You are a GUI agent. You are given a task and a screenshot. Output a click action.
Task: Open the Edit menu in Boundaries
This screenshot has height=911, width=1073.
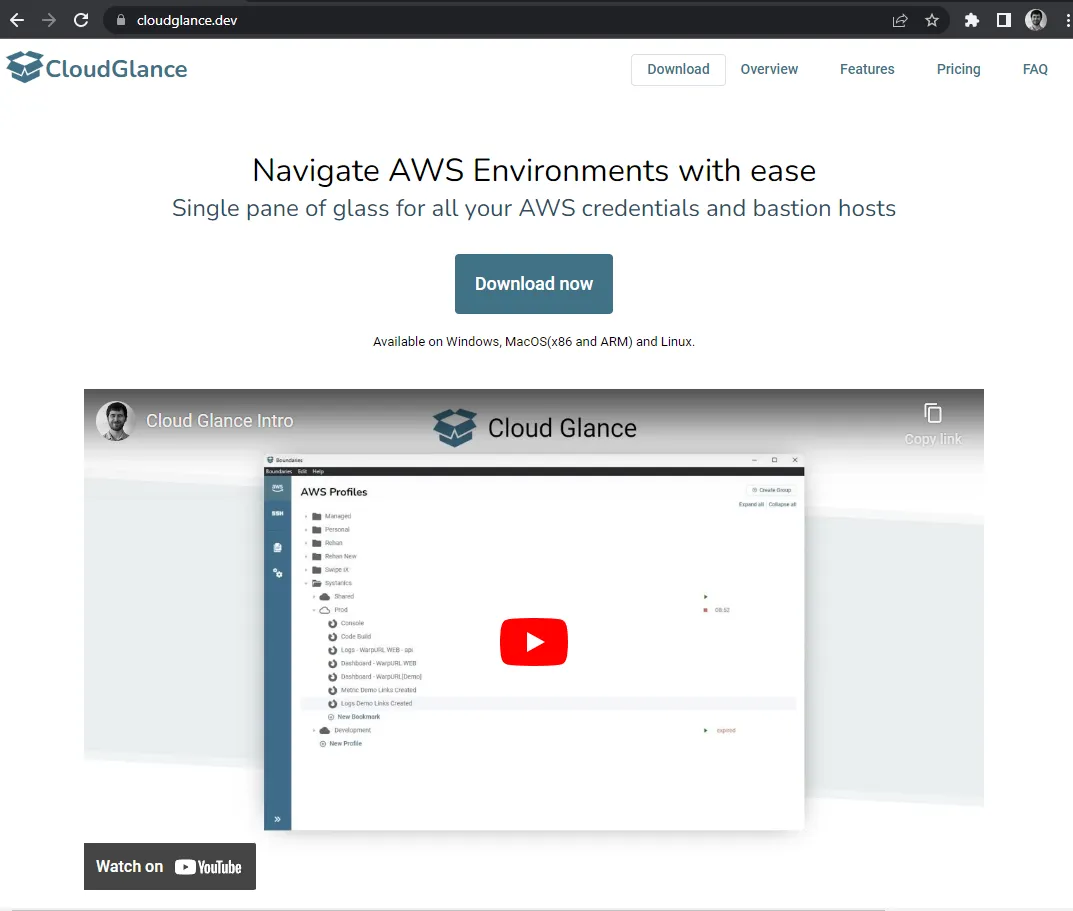tap(301, 471)
